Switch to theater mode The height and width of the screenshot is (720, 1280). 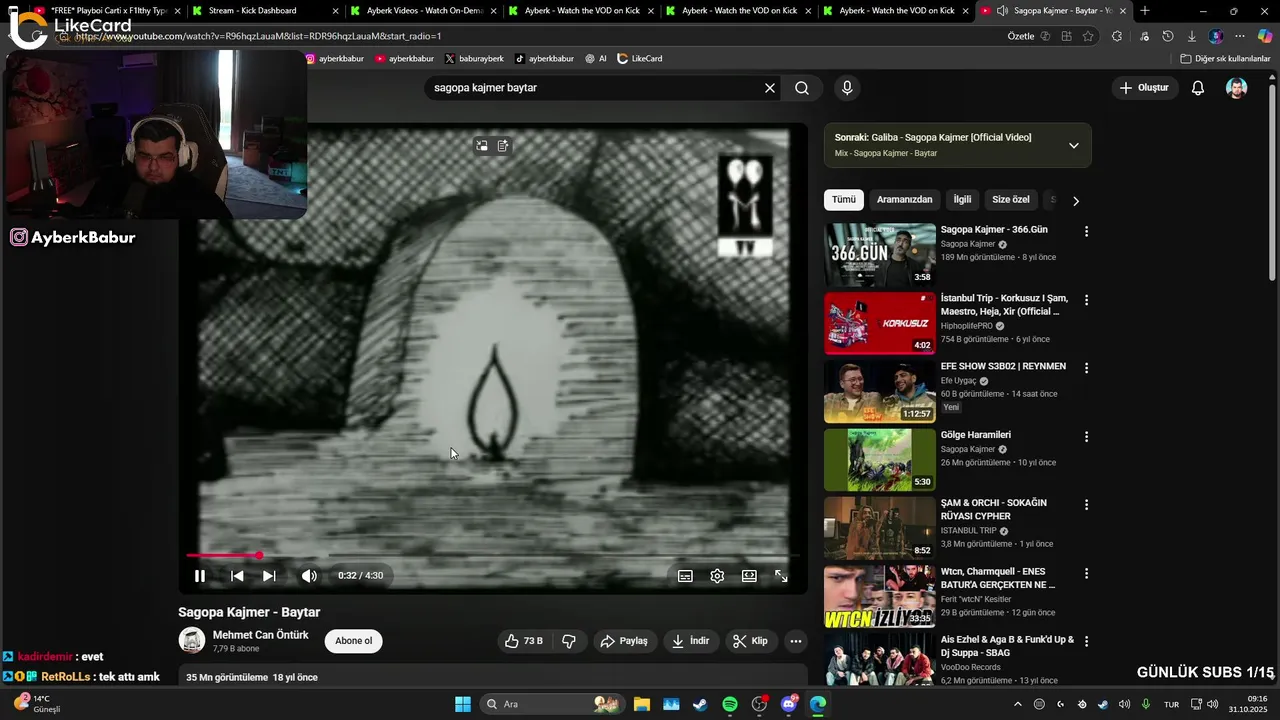749,576
